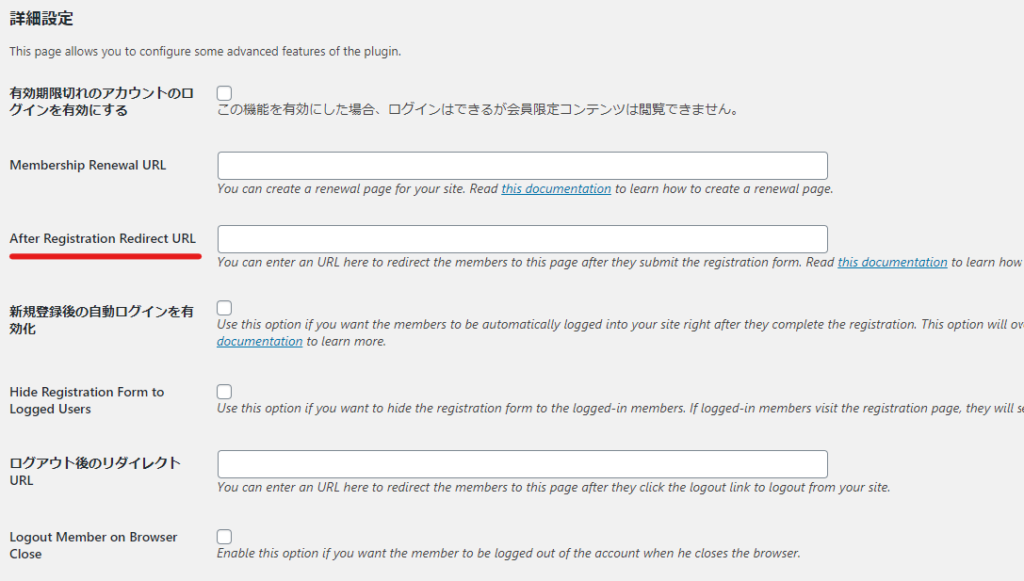Click the 有効期限切れのアカウント label text

[x=101, y=101]
